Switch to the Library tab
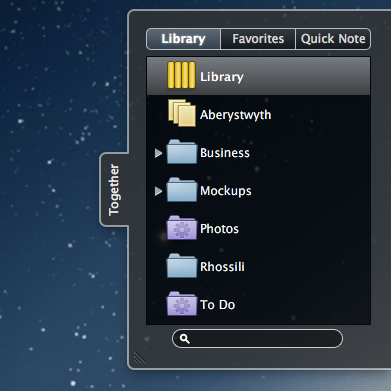This screenshot has height=391, width=391. tap(183, 39)
